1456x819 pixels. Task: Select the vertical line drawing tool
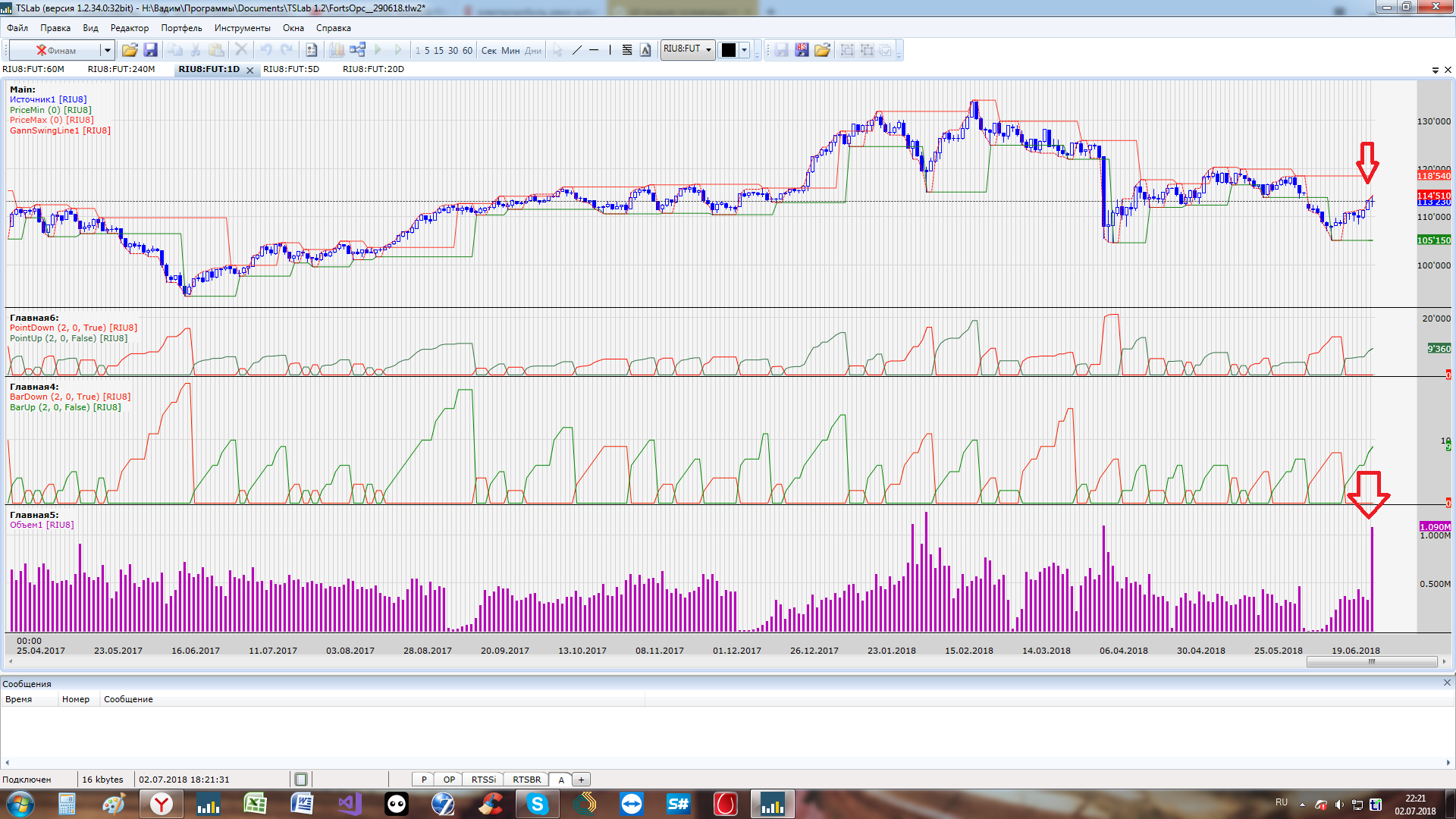pyautogui.click(x=610, y=50)
